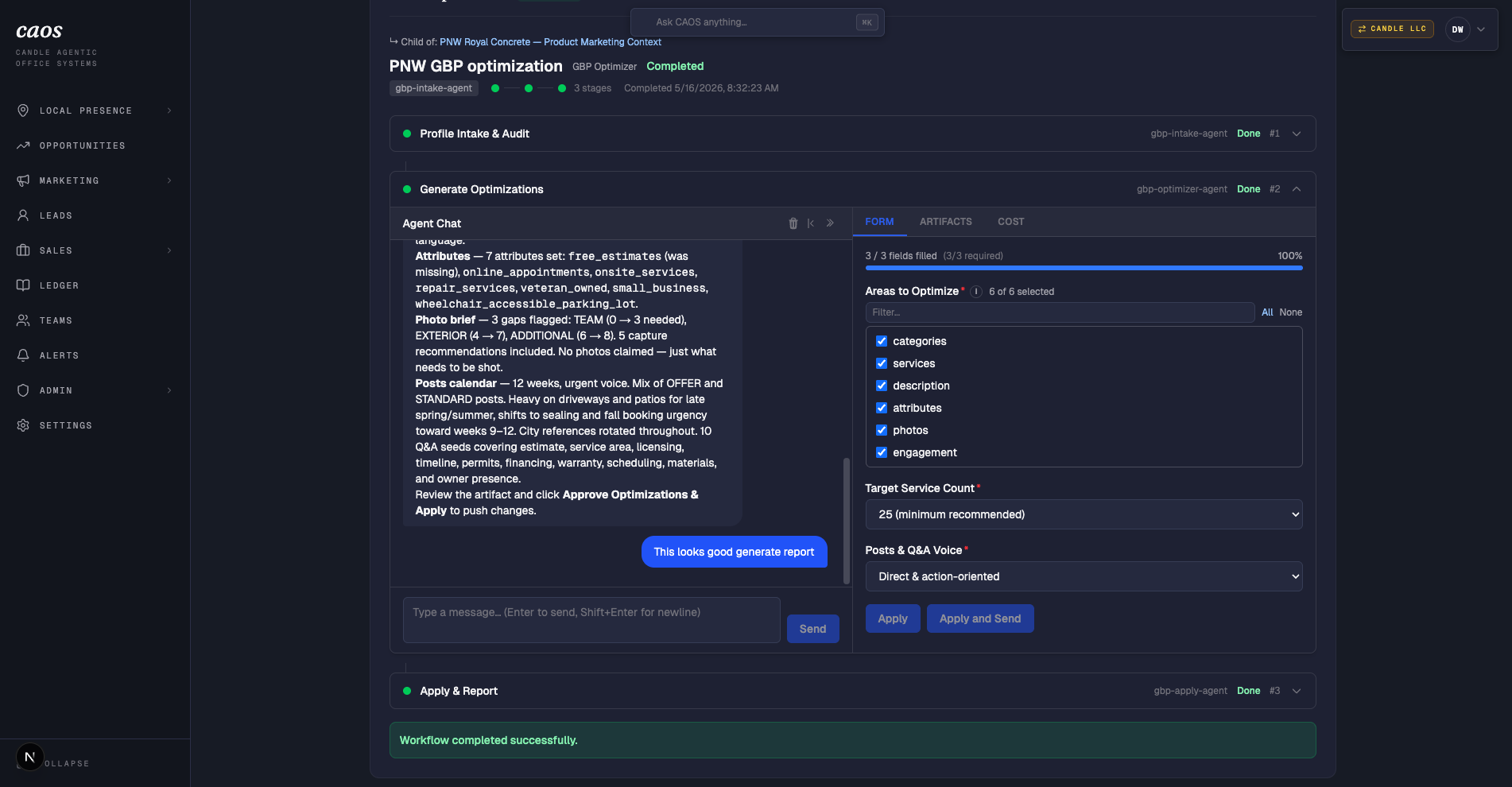Toggle the engagement checkbox
Image resolution: width=1512 pixels, height=787 pixels.
pos(882,452)
